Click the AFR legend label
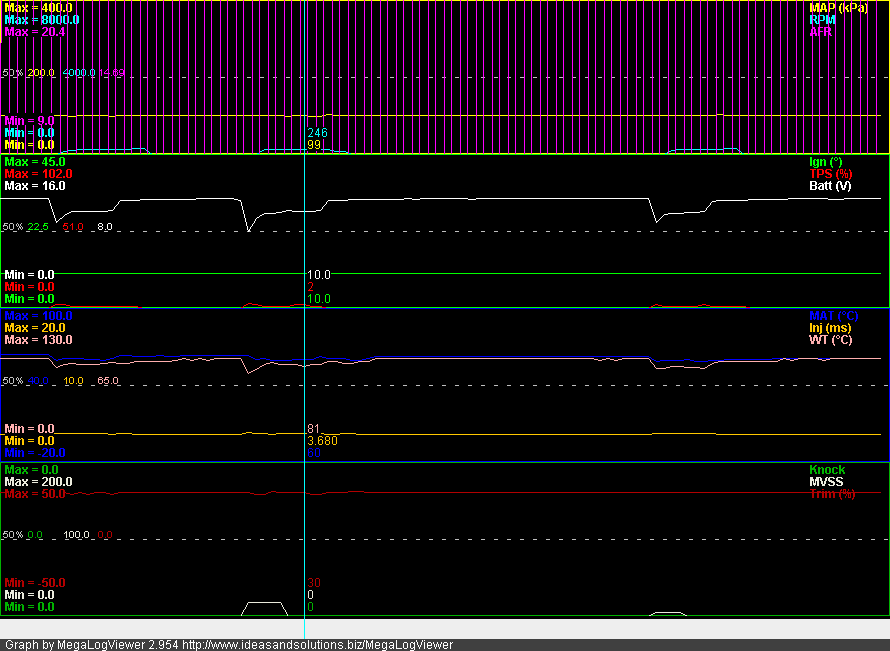890x651 pixels. click(820, 32)
